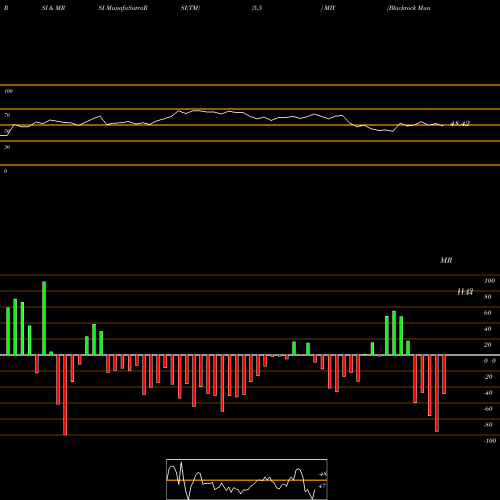The image size is (500, 500).
Task: Click the overlapping 11.42 value near MR axis
Action: tap(465, 292)
